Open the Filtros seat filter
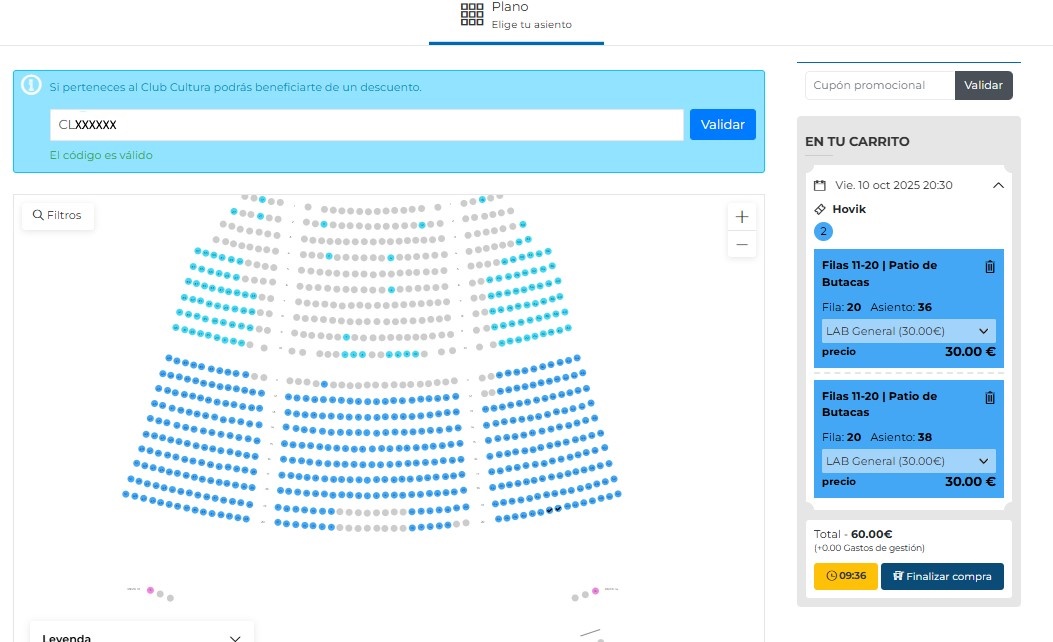The width and height of the screenshot is (1053, 642). [x=57, y=215]
